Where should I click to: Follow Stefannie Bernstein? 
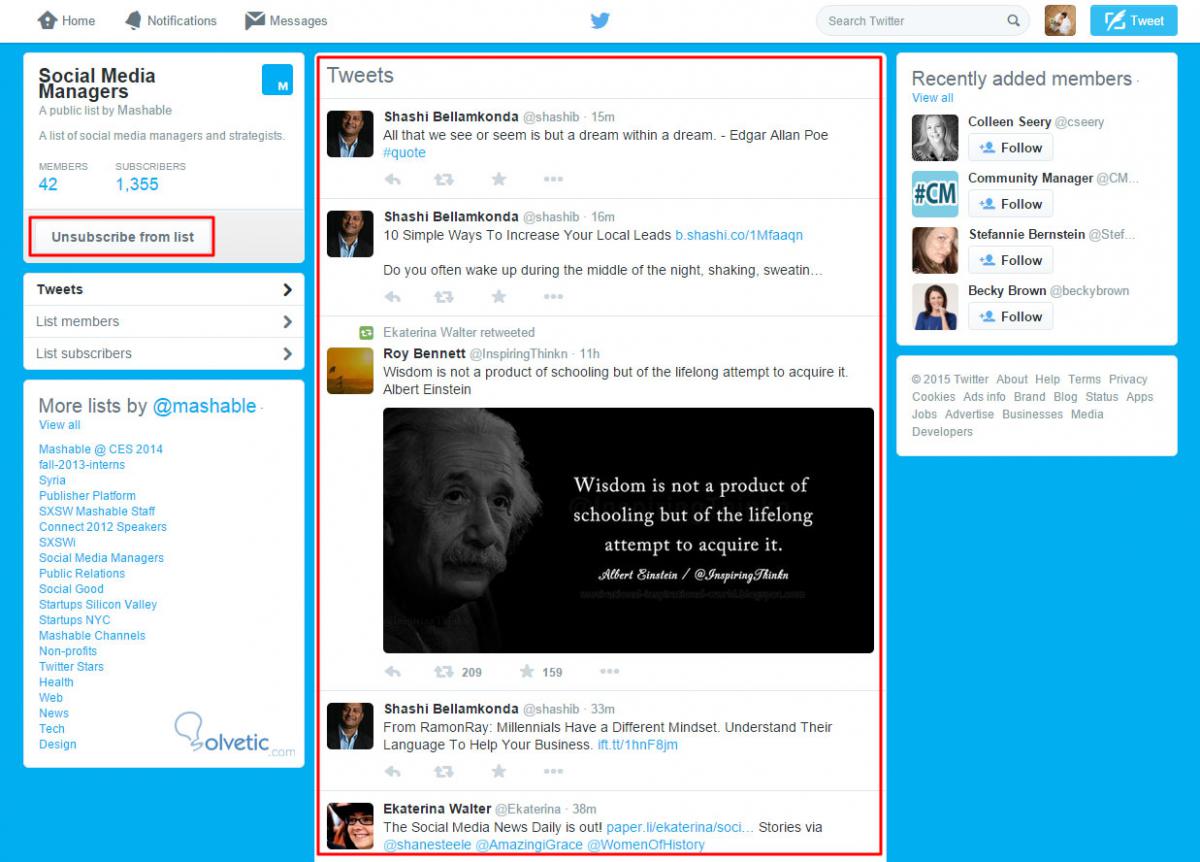tap(1010, 260)
